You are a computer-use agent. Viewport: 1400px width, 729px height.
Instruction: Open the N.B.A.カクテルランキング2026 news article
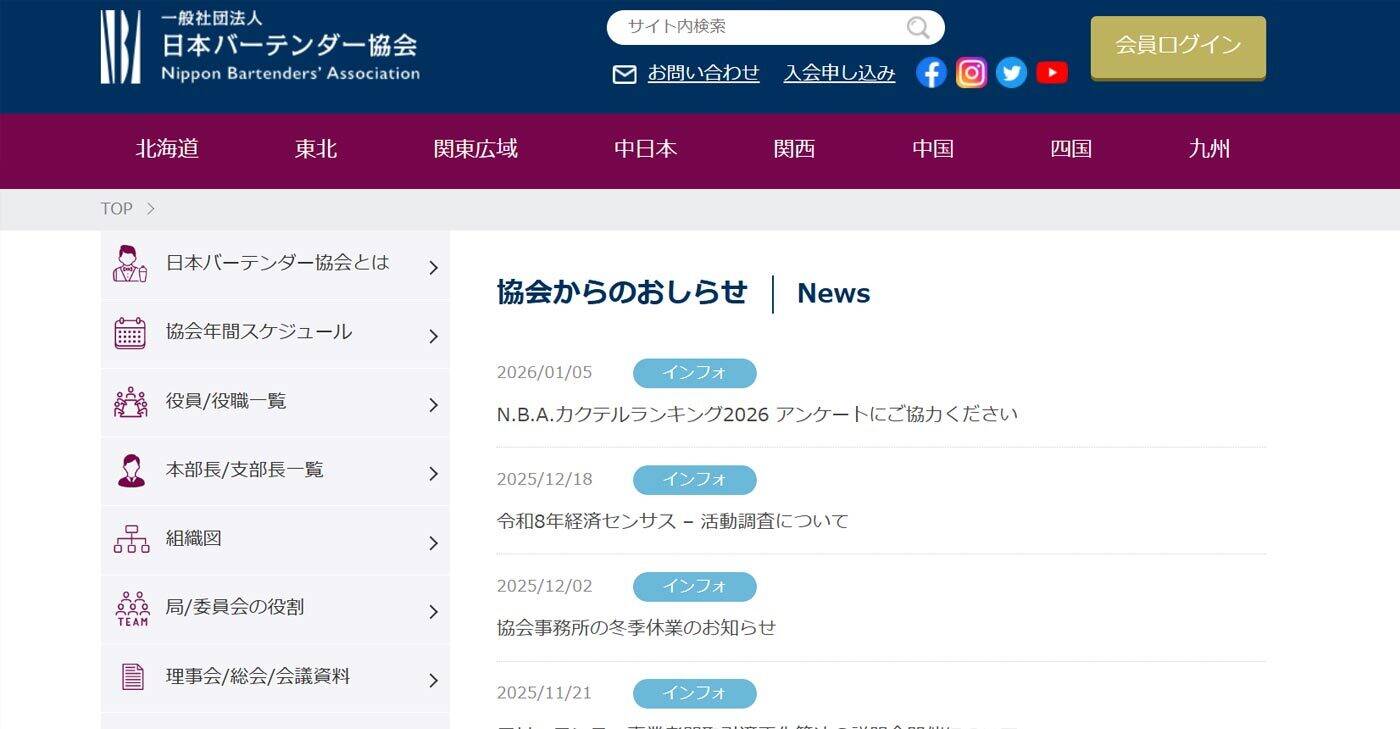756,414
